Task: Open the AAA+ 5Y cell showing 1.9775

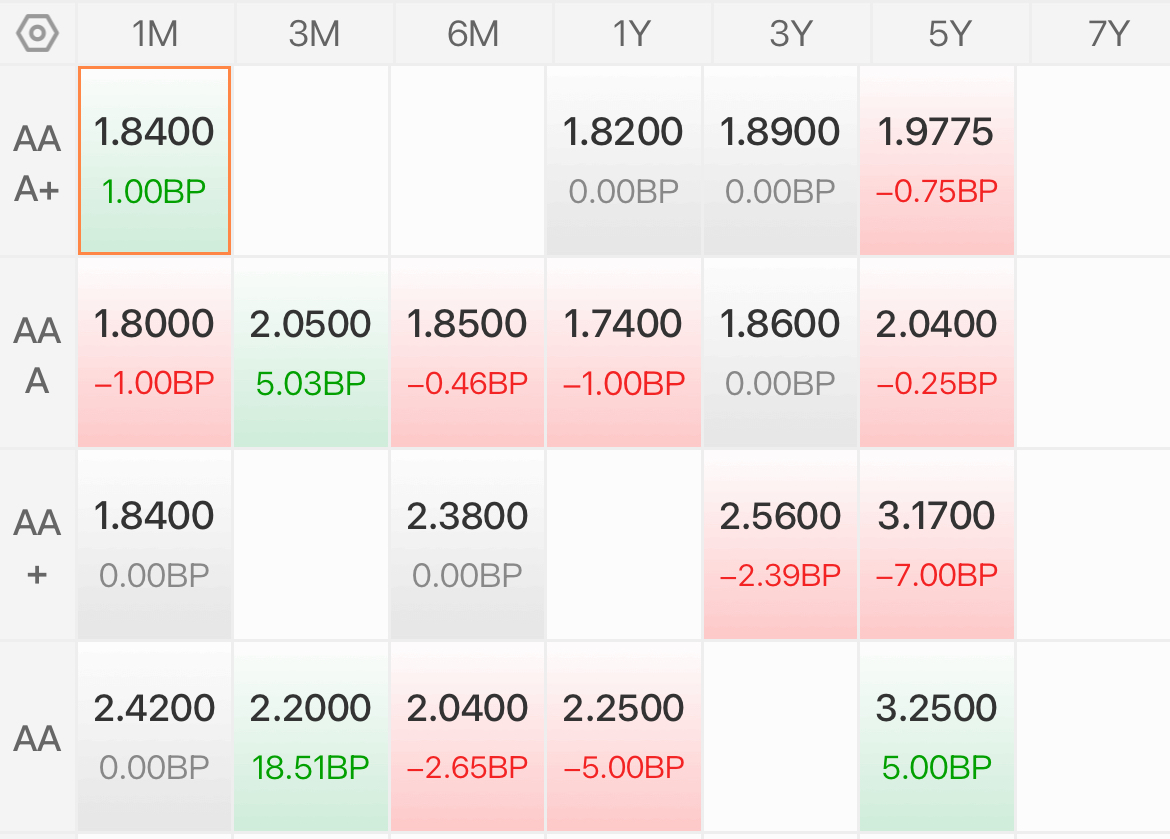Action: 936,160
